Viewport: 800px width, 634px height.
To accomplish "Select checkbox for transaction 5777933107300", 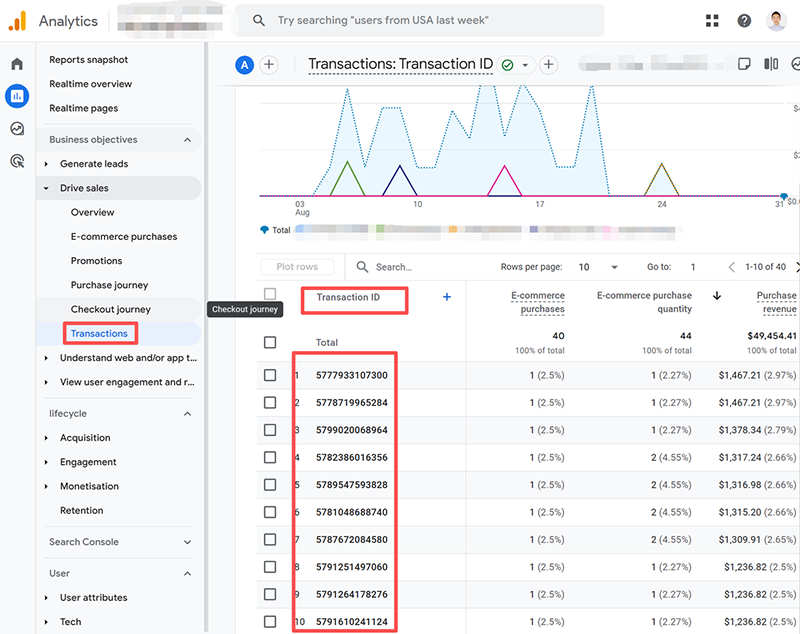I will (270, 375).
